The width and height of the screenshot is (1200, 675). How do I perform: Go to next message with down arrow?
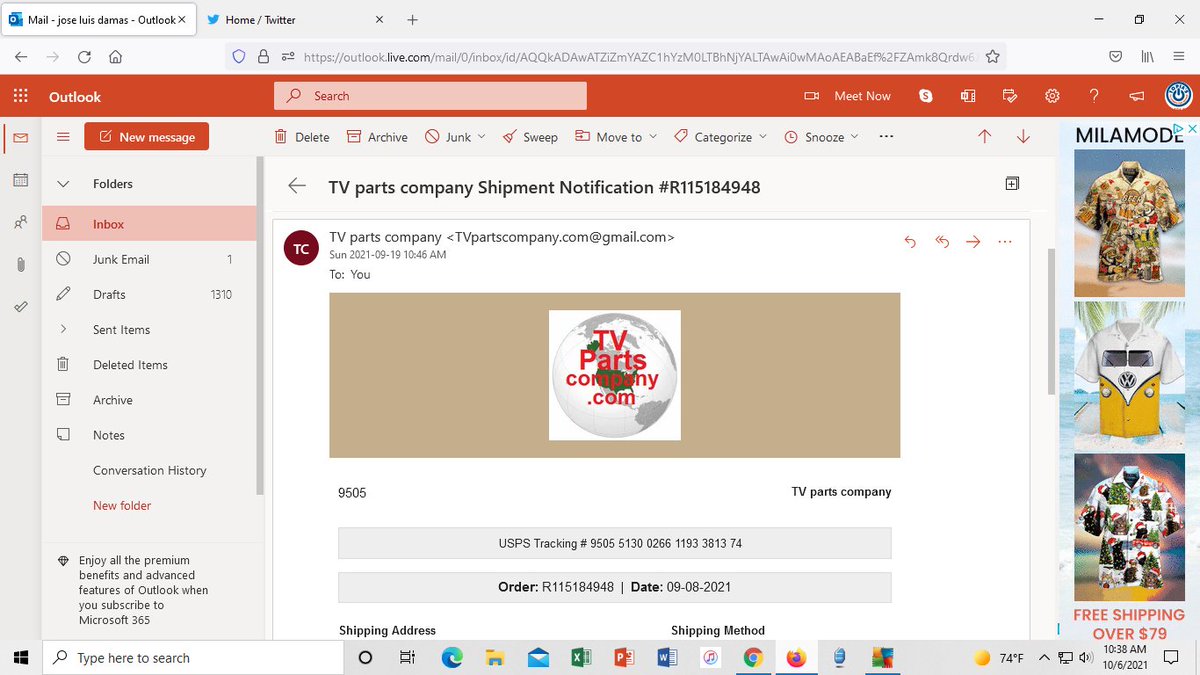coord(1023,137)
